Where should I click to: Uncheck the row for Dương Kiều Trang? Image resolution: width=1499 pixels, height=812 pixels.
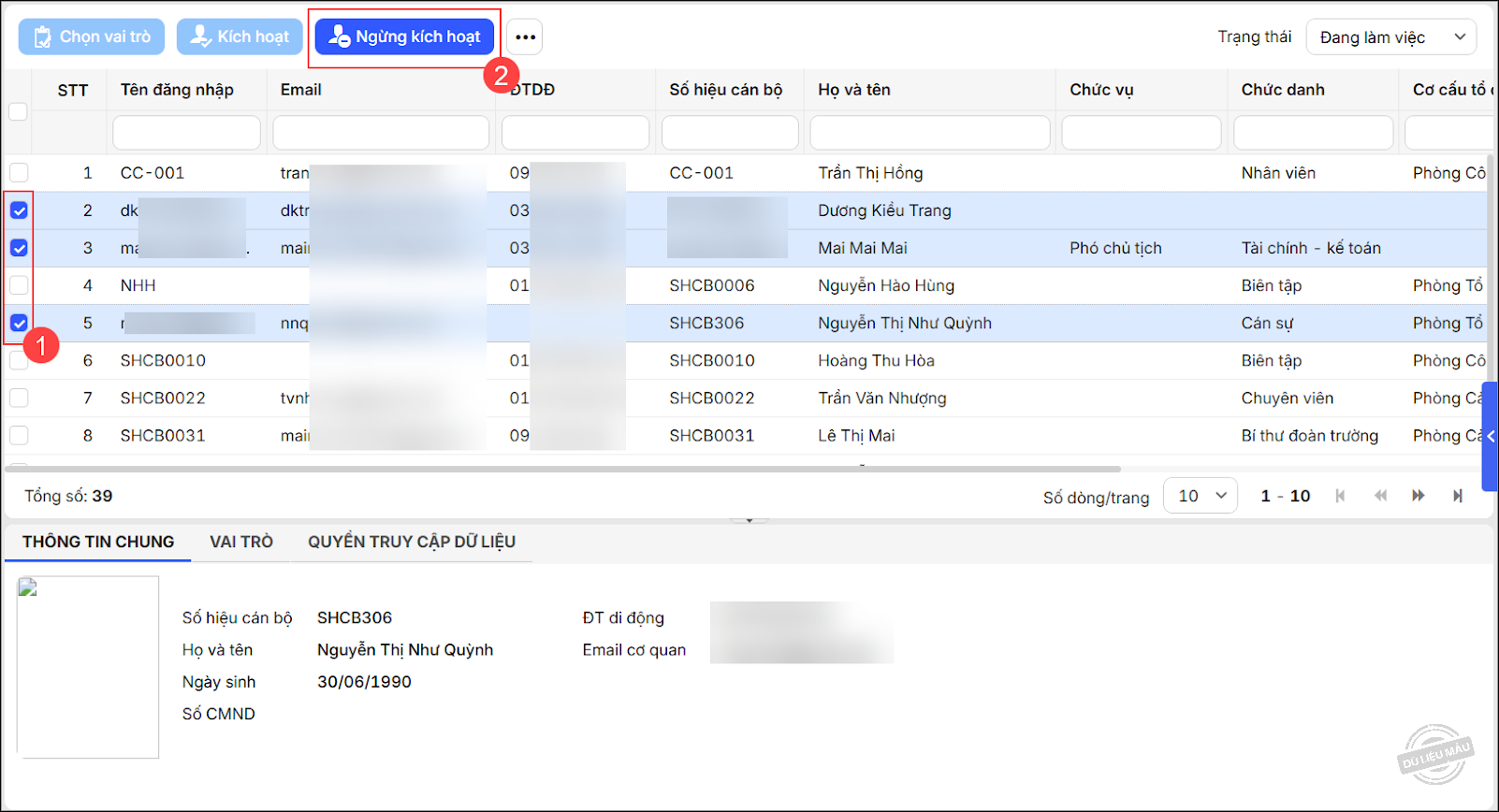pyautogui.click(x=19, y=210)
